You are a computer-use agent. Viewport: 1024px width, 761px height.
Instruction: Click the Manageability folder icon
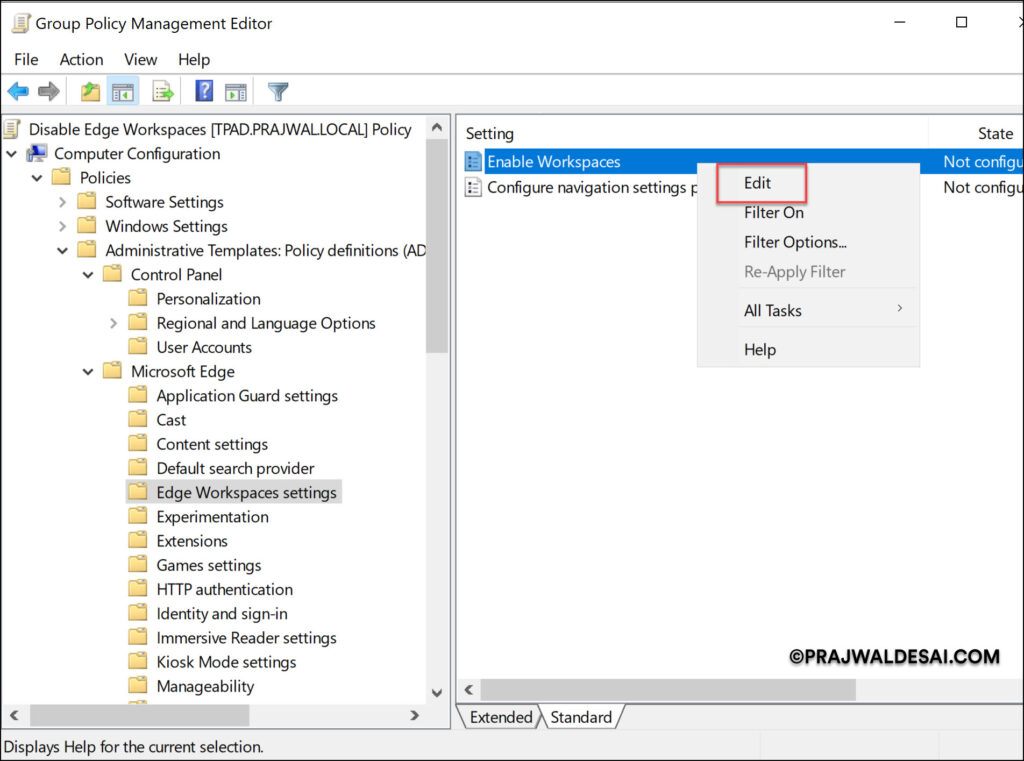(138, 685)
